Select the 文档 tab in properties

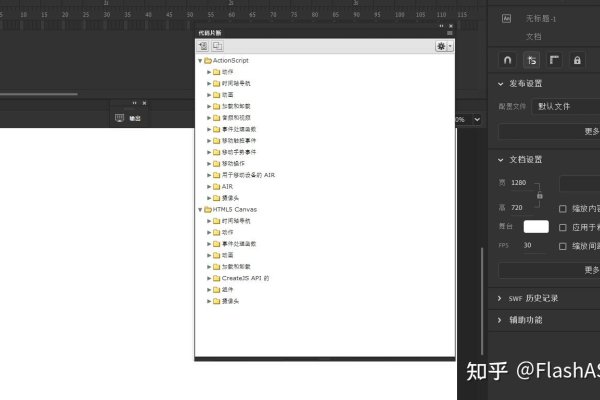(533, 36)
